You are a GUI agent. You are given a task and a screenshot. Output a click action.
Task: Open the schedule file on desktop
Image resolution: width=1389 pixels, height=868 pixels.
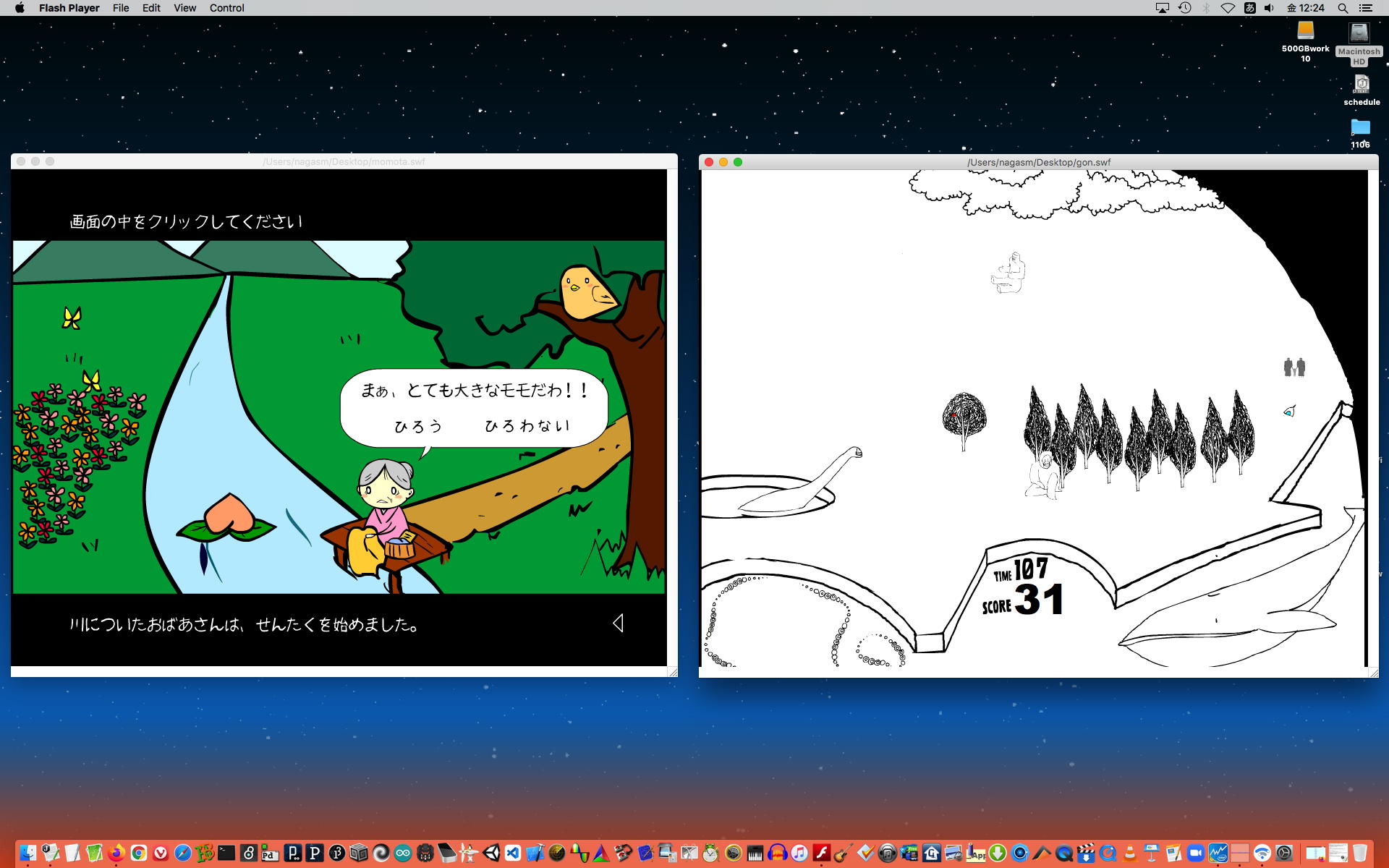[x=1361, y=85]
